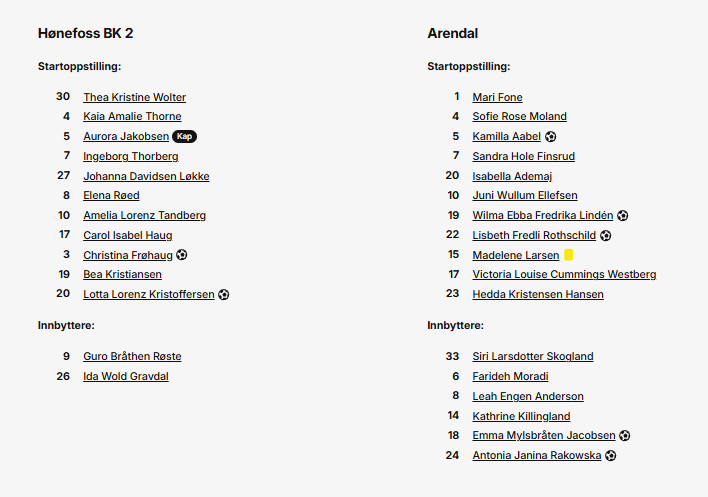Select Victoria Louise Cummings Westberg link
This screenshot has width=708, height=497.
(564, 275)
